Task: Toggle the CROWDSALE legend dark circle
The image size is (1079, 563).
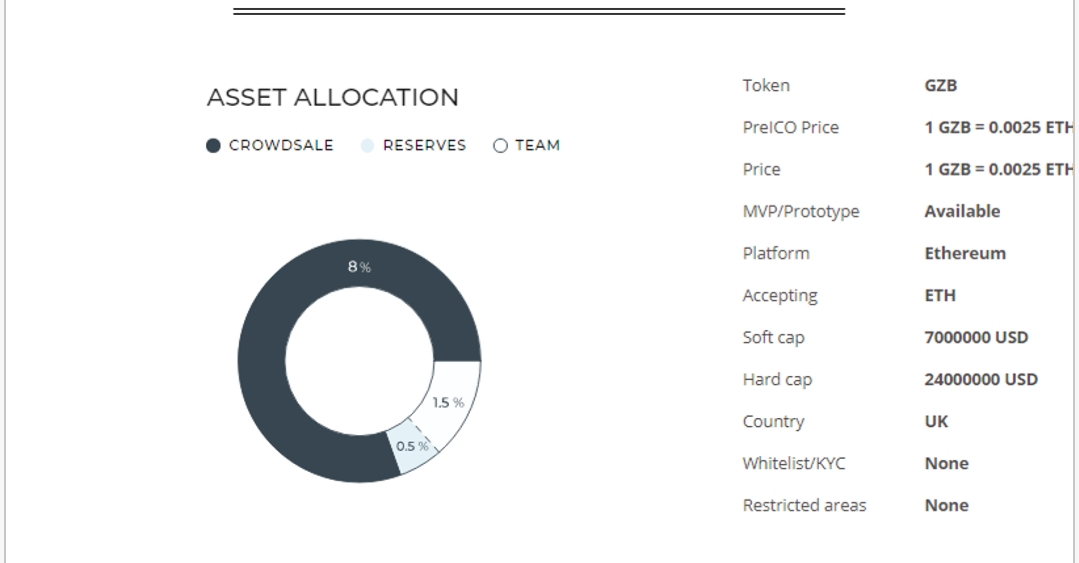Action: (213, 146)
